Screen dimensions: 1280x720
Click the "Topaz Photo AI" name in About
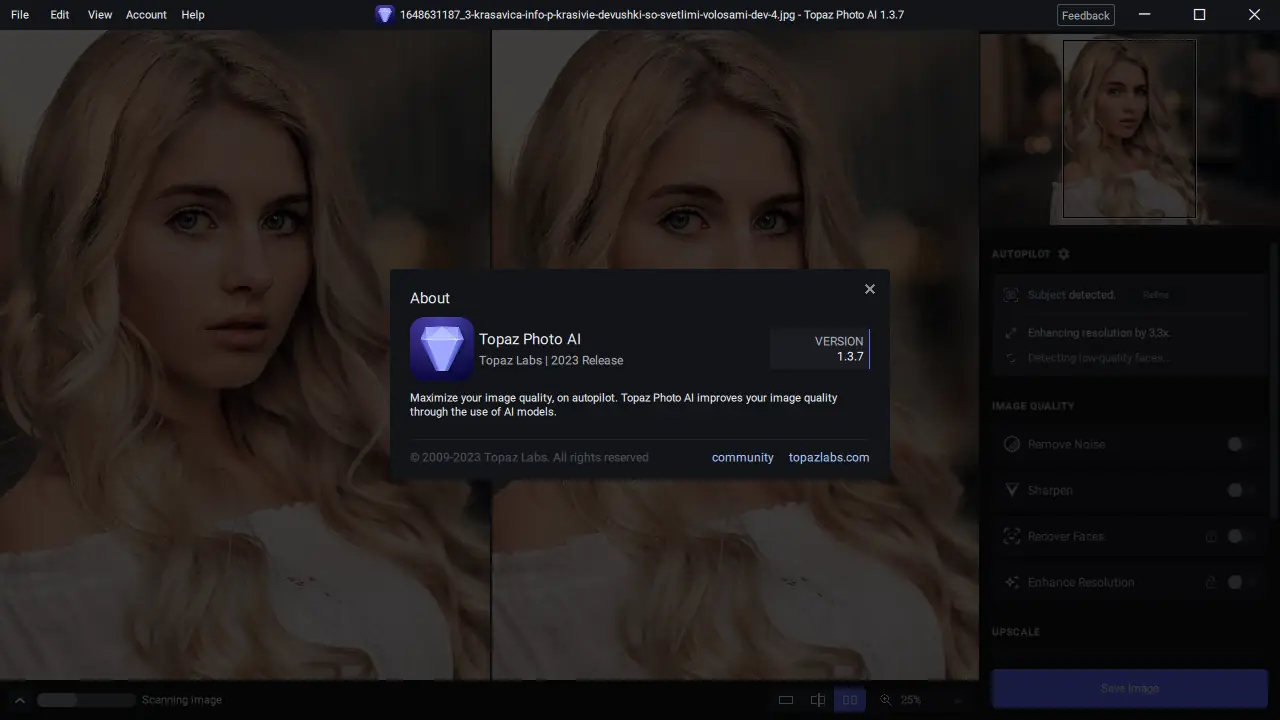[530, 339]
